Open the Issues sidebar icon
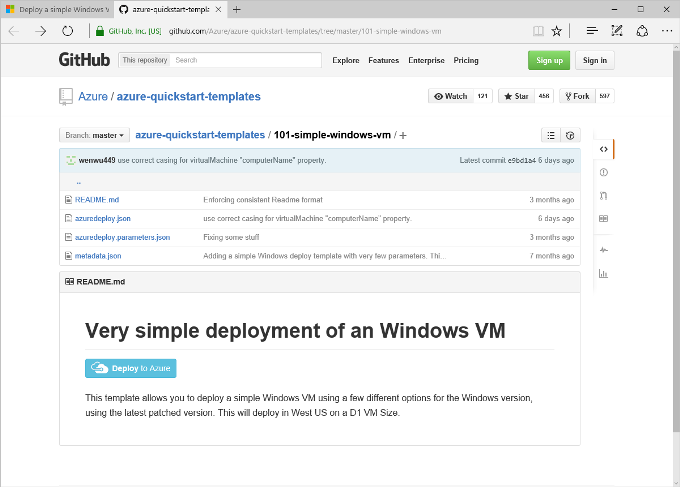Viewport: 680px width, 487px height. click(603, 173)
